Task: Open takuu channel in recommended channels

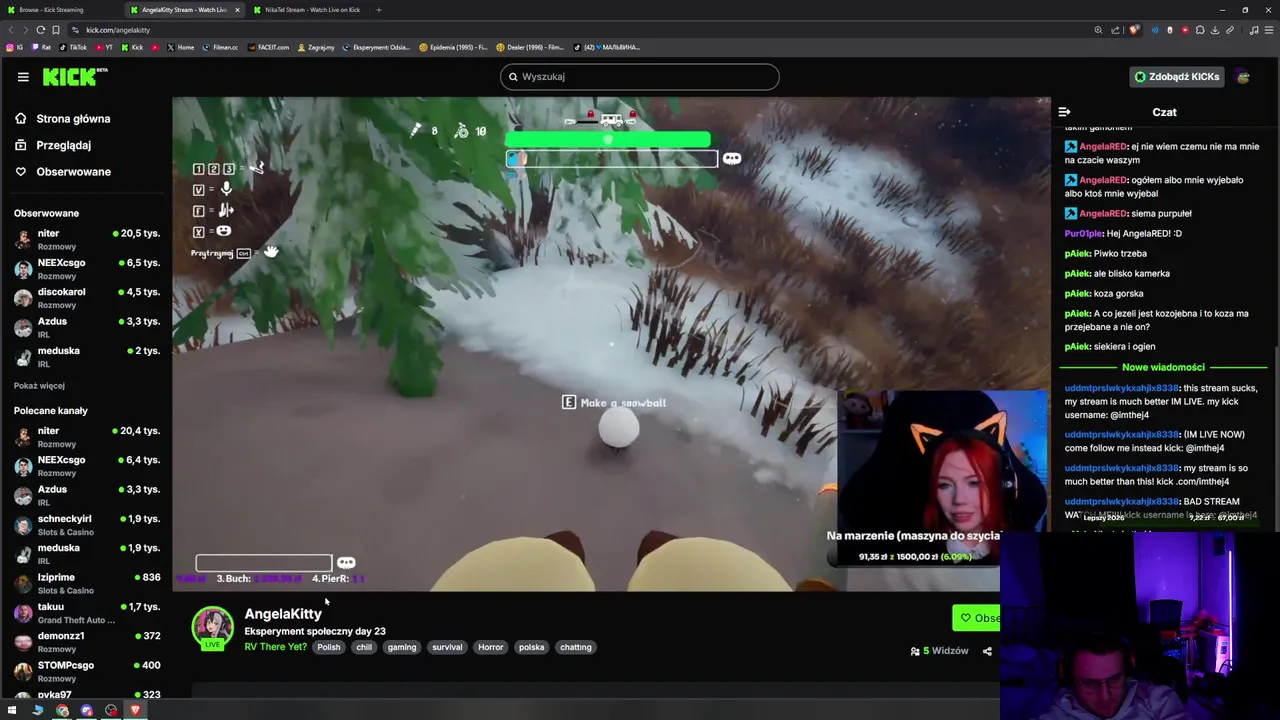Action: click(x=87, y=613)
